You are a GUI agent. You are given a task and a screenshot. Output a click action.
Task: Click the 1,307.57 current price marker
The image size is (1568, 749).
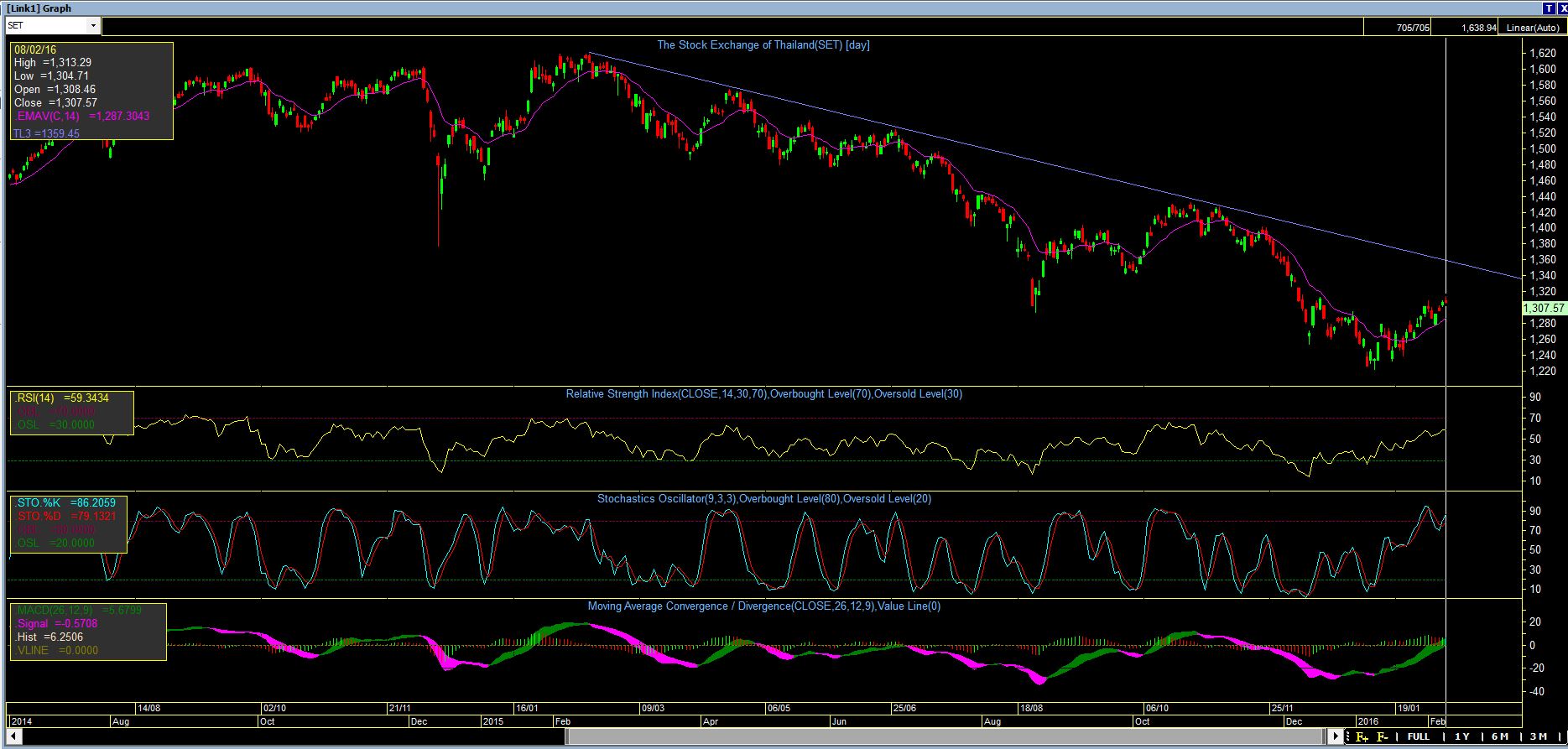click(1544, 309)
